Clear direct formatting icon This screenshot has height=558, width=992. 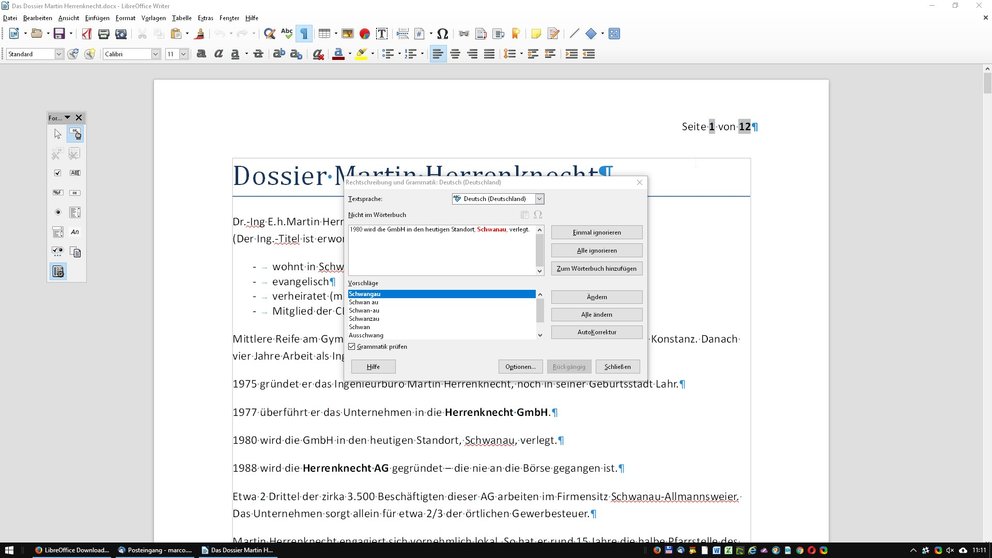tap(318, 54)
